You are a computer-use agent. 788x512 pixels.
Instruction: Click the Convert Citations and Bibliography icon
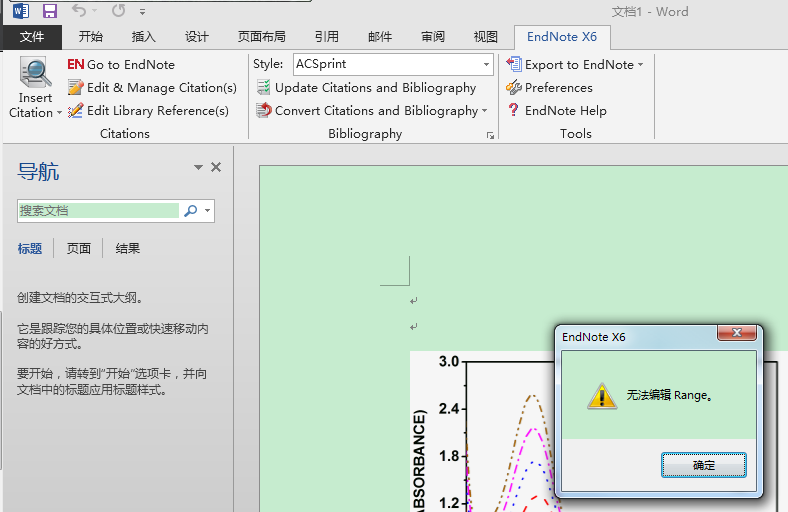263,110
